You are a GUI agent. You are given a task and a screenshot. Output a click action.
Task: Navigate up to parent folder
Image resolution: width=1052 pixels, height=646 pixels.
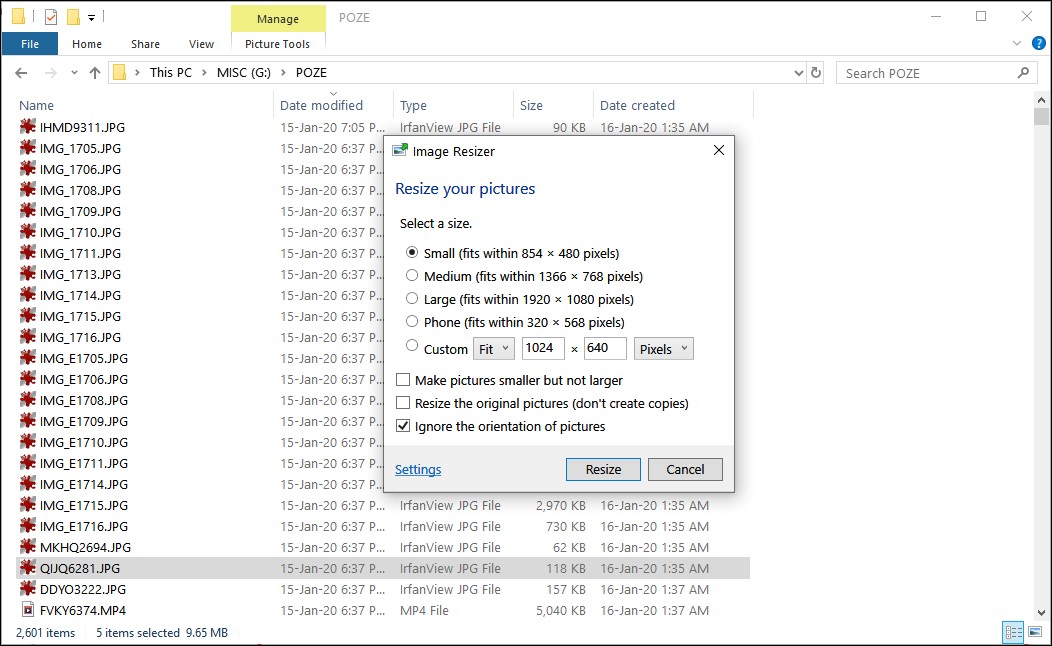pyautogui.click(x=95, y=72)
